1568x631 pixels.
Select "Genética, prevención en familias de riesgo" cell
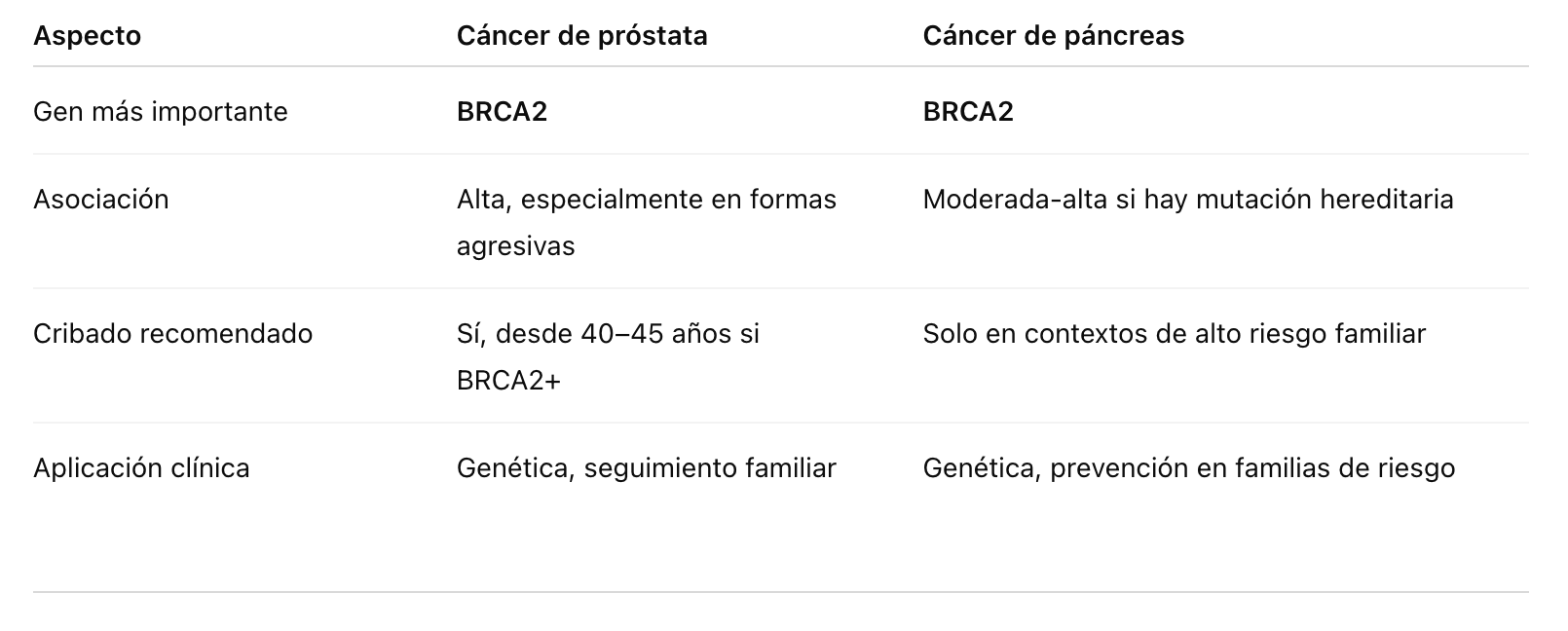1188,468
